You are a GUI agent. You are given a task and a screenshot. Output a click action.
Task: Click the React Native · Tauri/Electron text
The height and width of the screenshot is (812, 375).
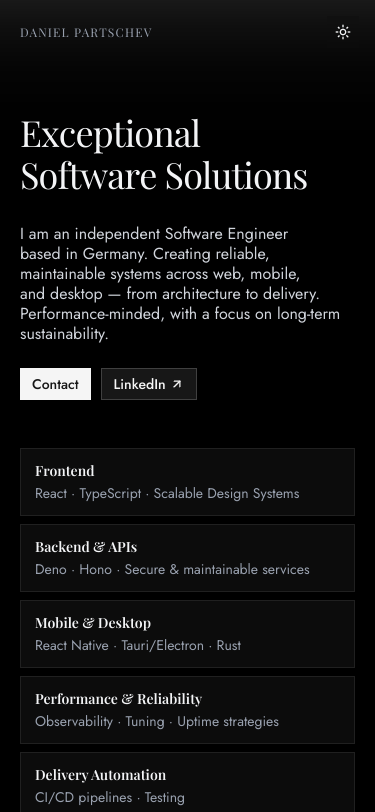point(138,646)
